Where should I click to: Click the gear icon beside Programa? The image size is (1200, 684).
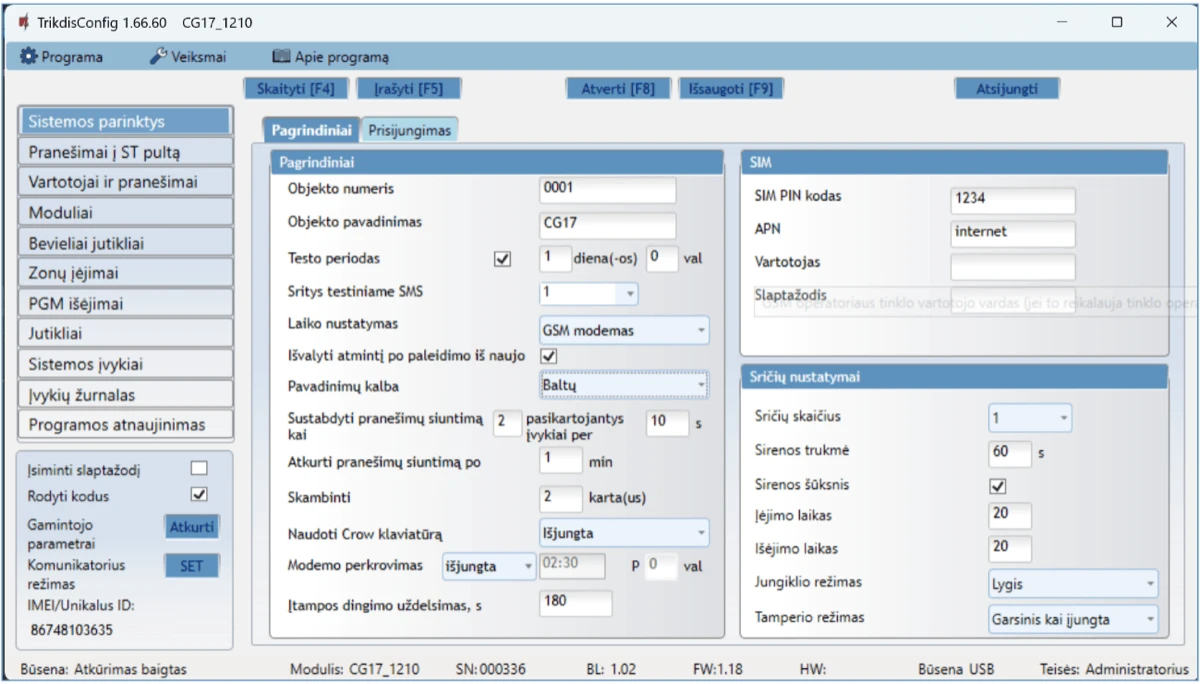(x=28, y=57)
